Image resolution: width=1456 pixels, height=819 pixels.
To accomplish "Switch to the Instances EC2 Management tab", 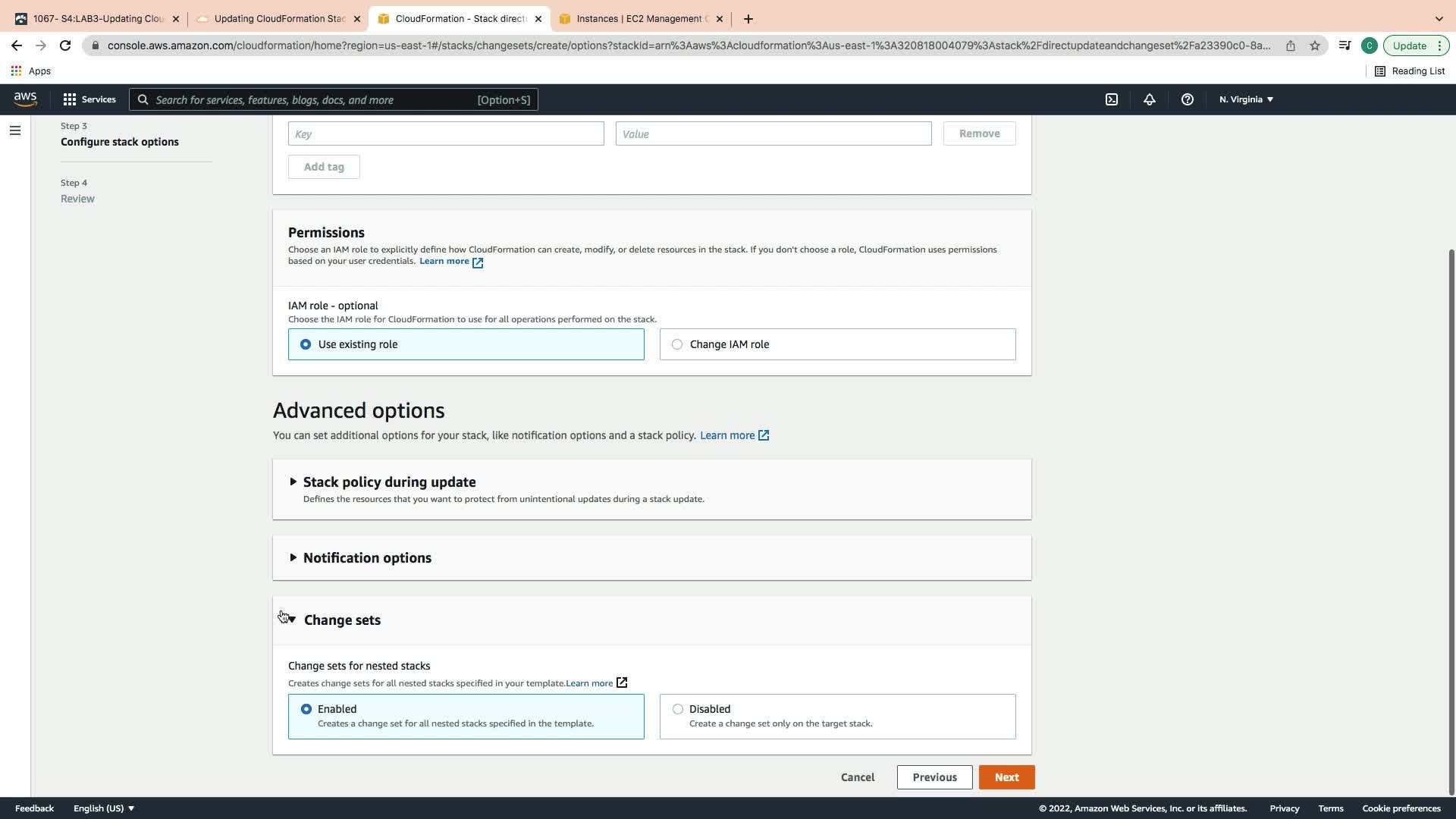I will 641,19.
